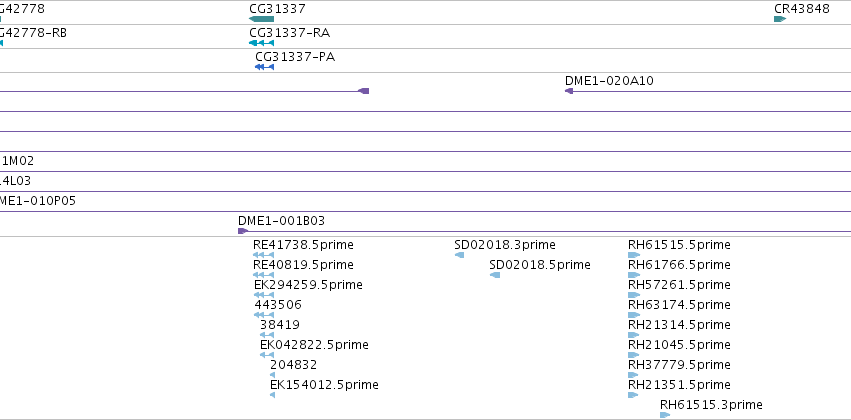Select the EK294259.5prime EST glyph

click(264, 295)
